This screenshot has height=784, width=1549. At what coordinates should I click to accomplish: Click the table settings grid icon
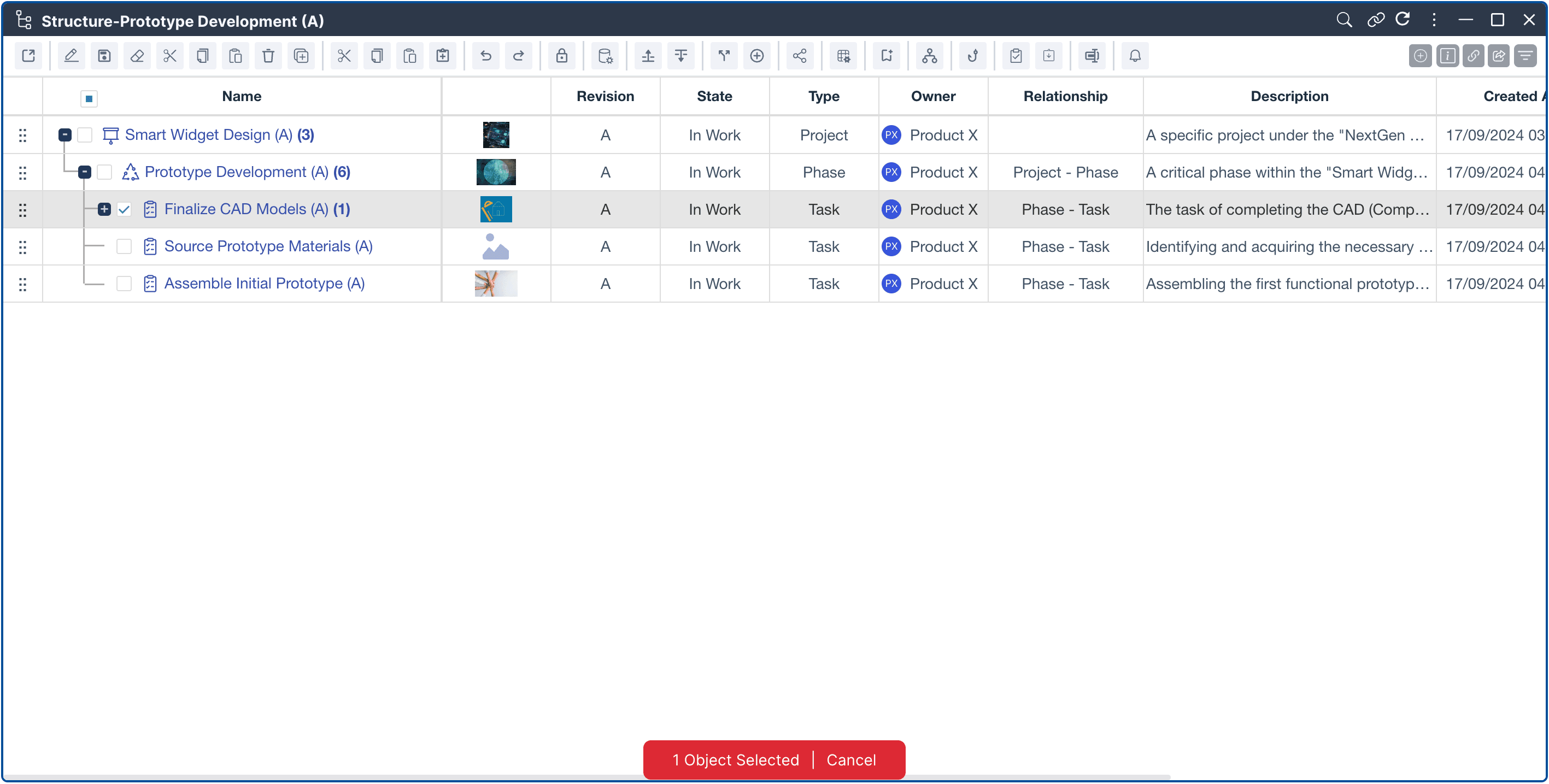click(x=843, y=56)
